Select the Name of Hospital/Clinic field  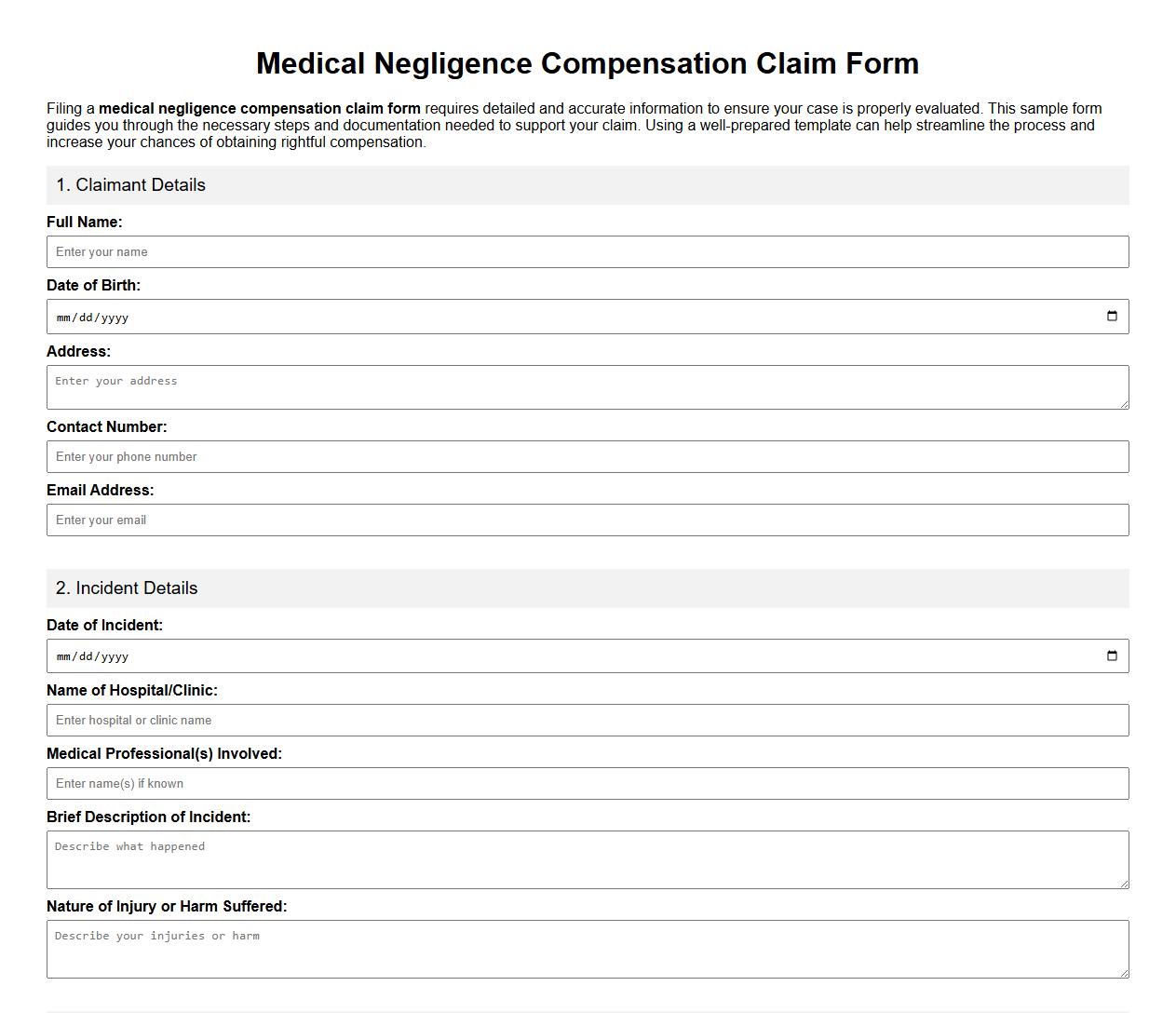tap(587, 720)
